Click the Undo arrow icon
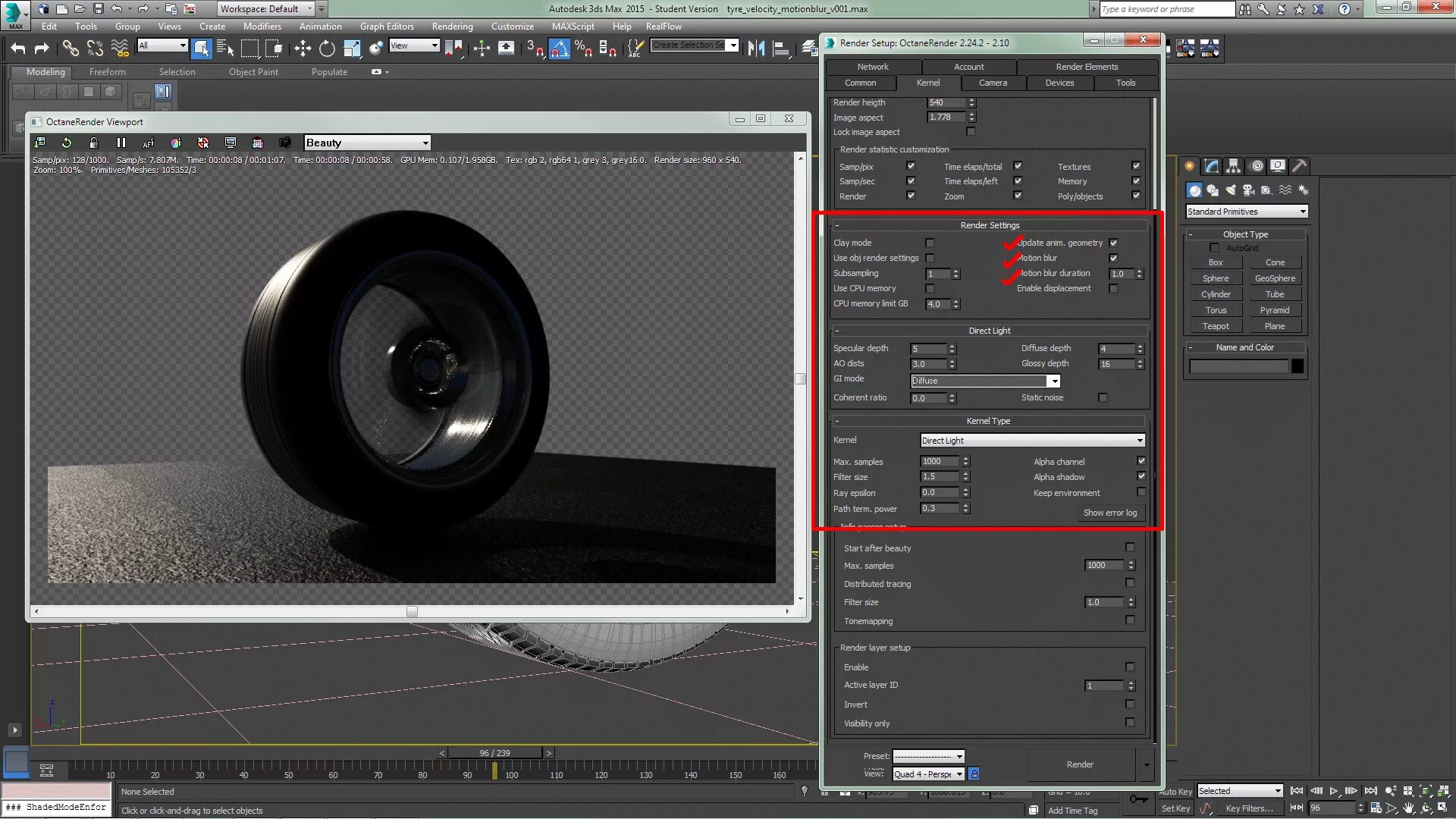 click(x=18, y=49)
